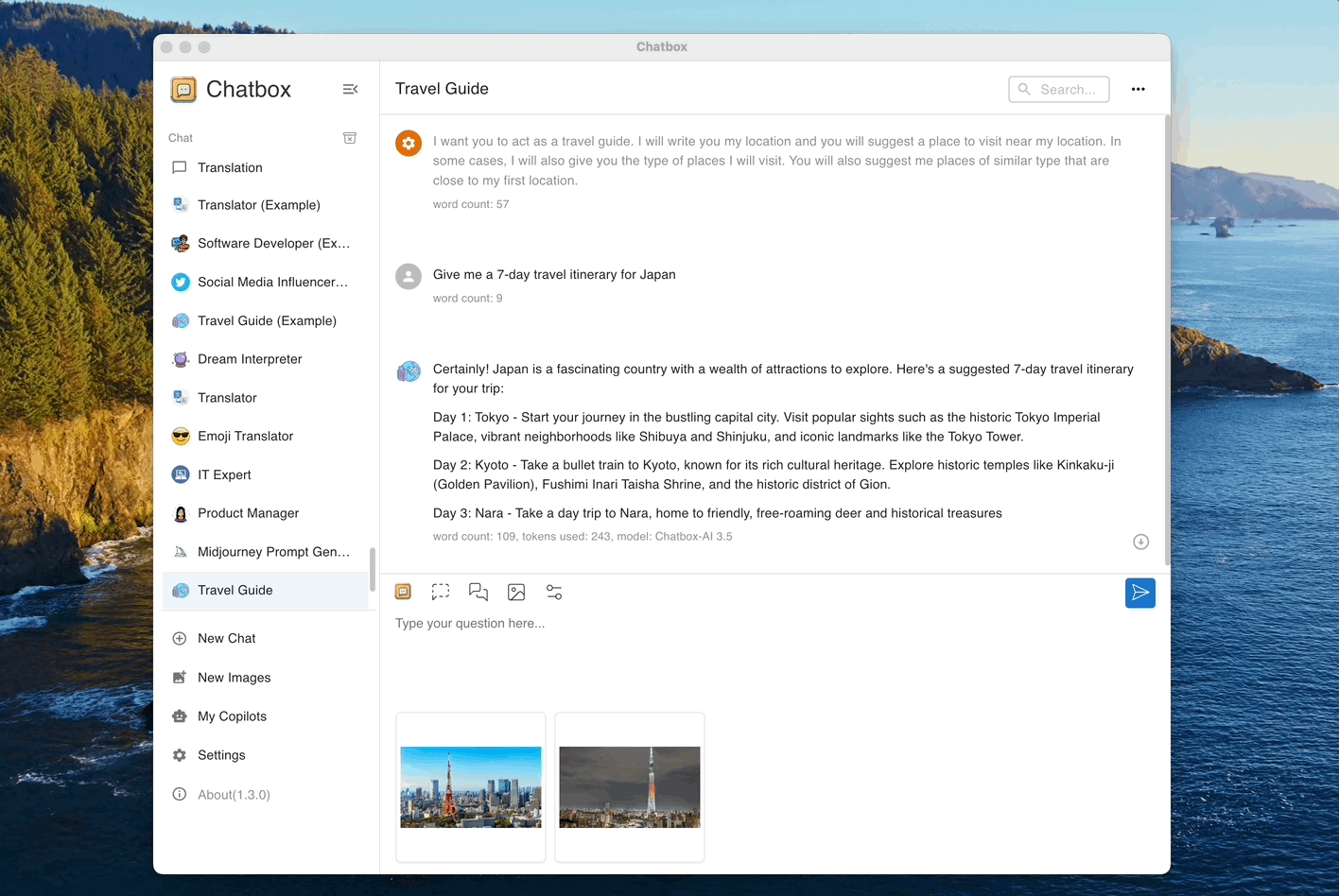Send the message with the paper plane button

click(1139, 593)
